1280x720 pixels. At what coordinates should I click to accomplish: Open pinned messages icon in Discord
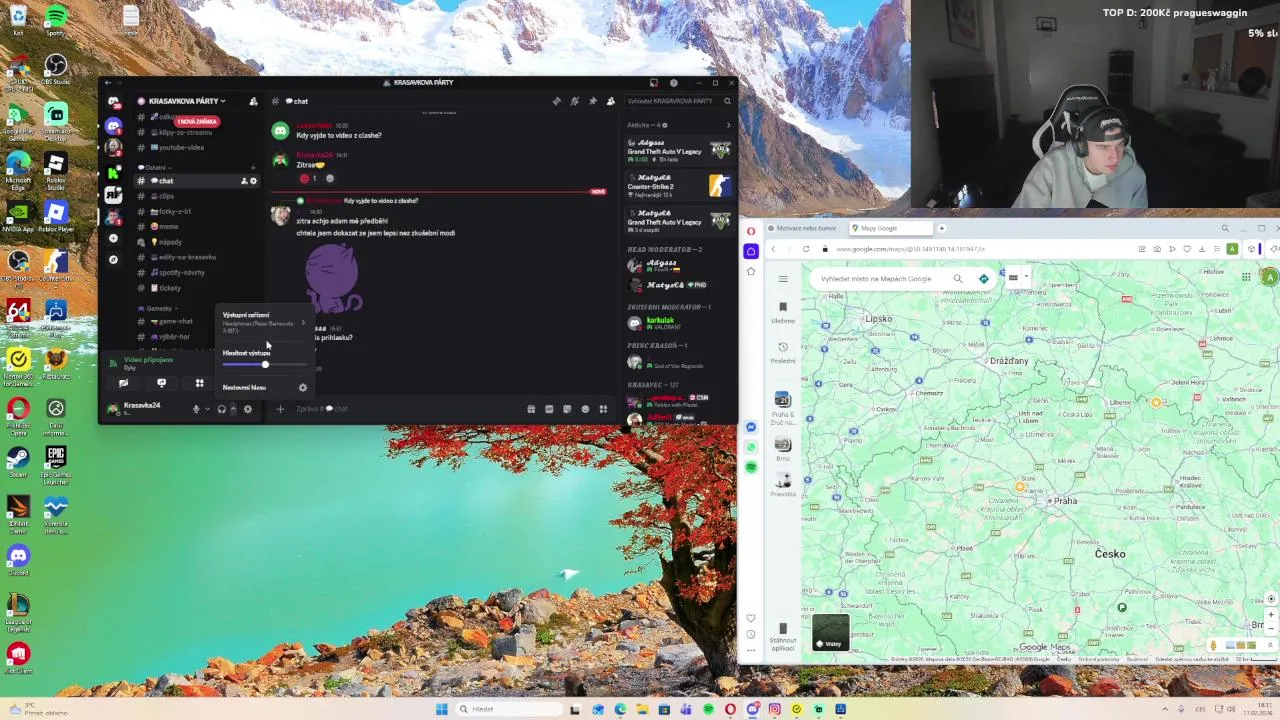click(592, 101)
